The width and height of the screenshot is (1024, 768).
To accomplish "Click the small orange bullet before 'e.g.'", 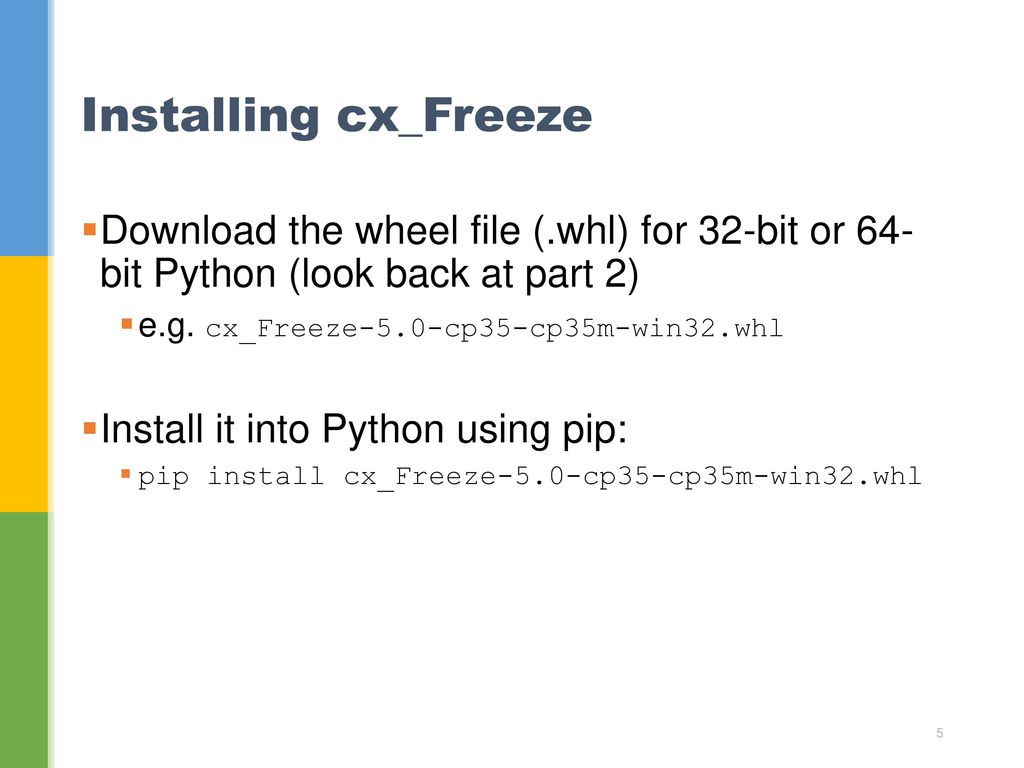I will (127, 323).
